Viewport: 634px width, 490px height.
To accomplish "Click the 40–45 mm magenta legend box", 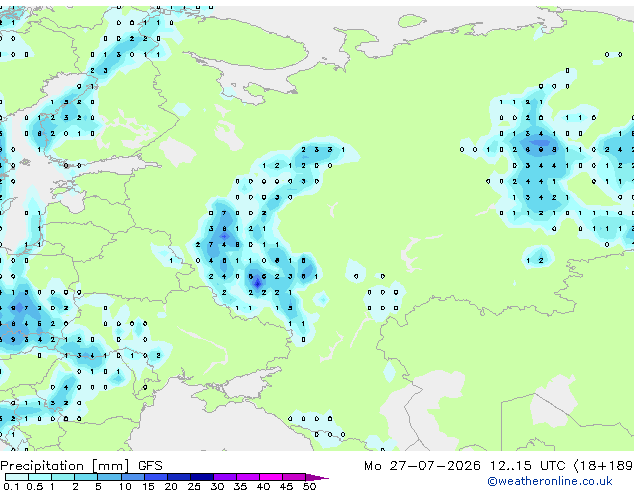I will [271, 477].
